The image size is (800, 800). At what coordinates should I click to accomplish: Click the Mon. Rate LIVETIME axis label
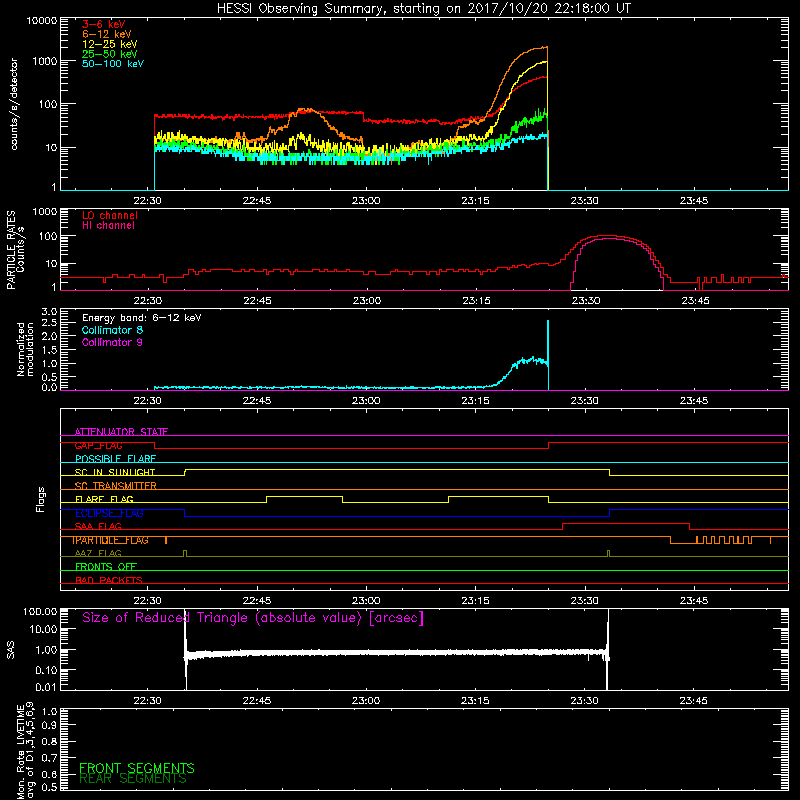pos(20,752)
